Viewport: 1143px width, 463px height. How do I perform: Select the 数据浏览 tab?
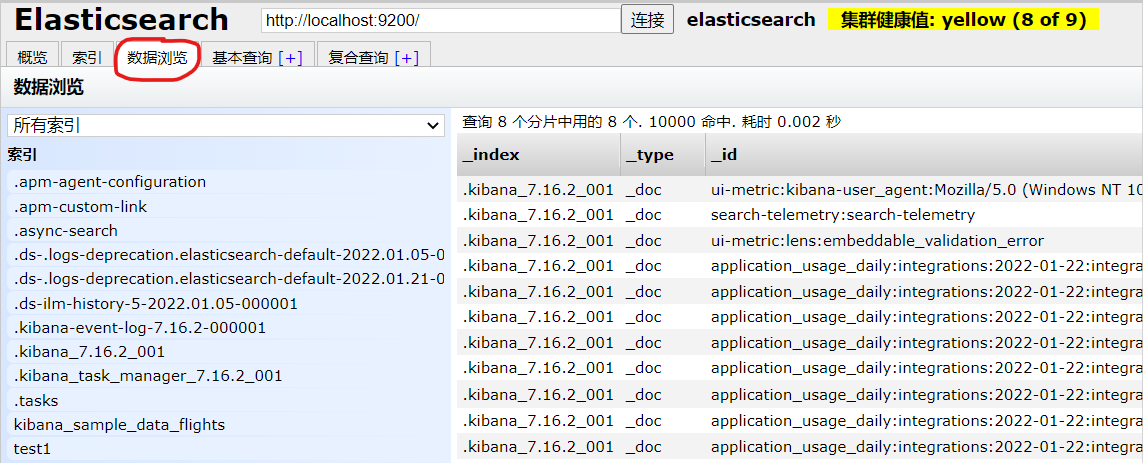pyautogui.click(x=157, y=58)
